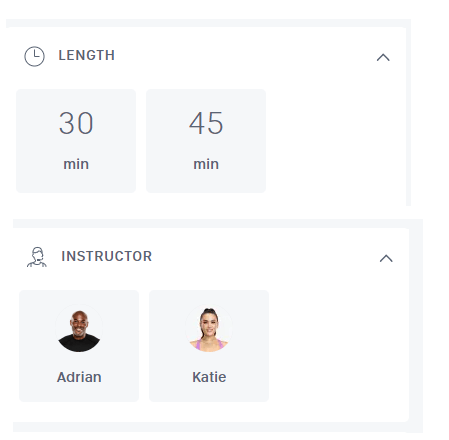This screenshot has width=449, height=440.
Task: Click the large number 30
Action: pos(76,123)
